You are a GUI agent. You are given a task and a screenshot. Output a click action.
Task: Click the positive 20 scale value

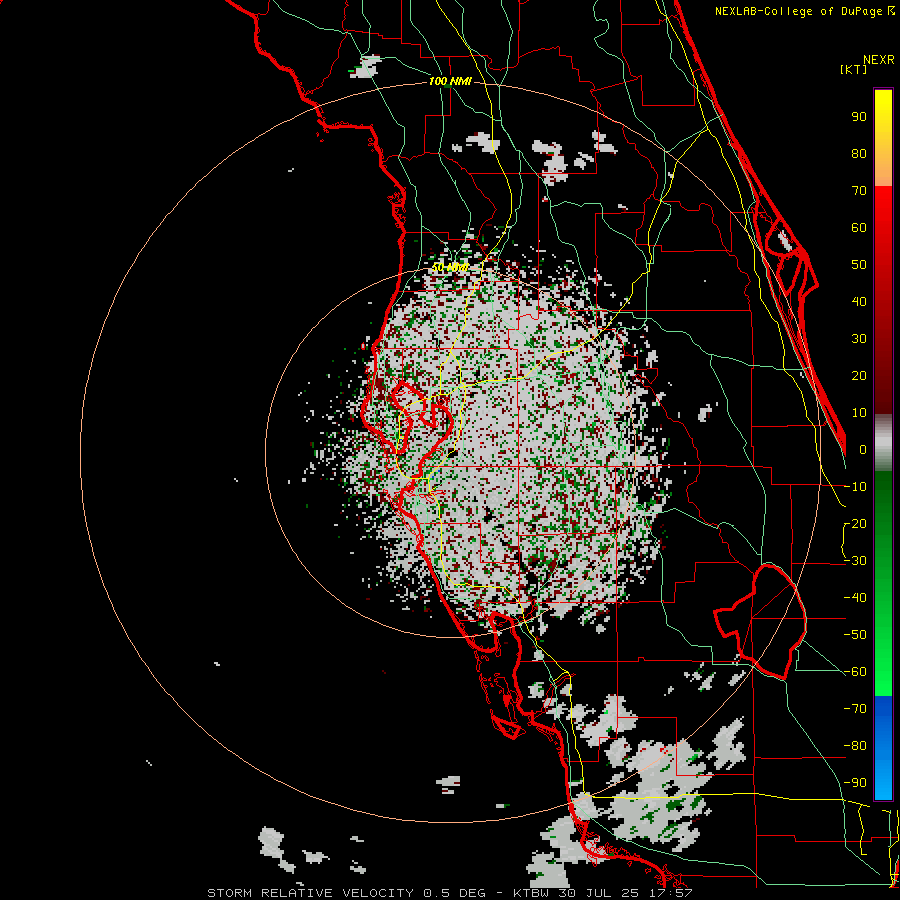pyautogui.click(x=859, y=376)
